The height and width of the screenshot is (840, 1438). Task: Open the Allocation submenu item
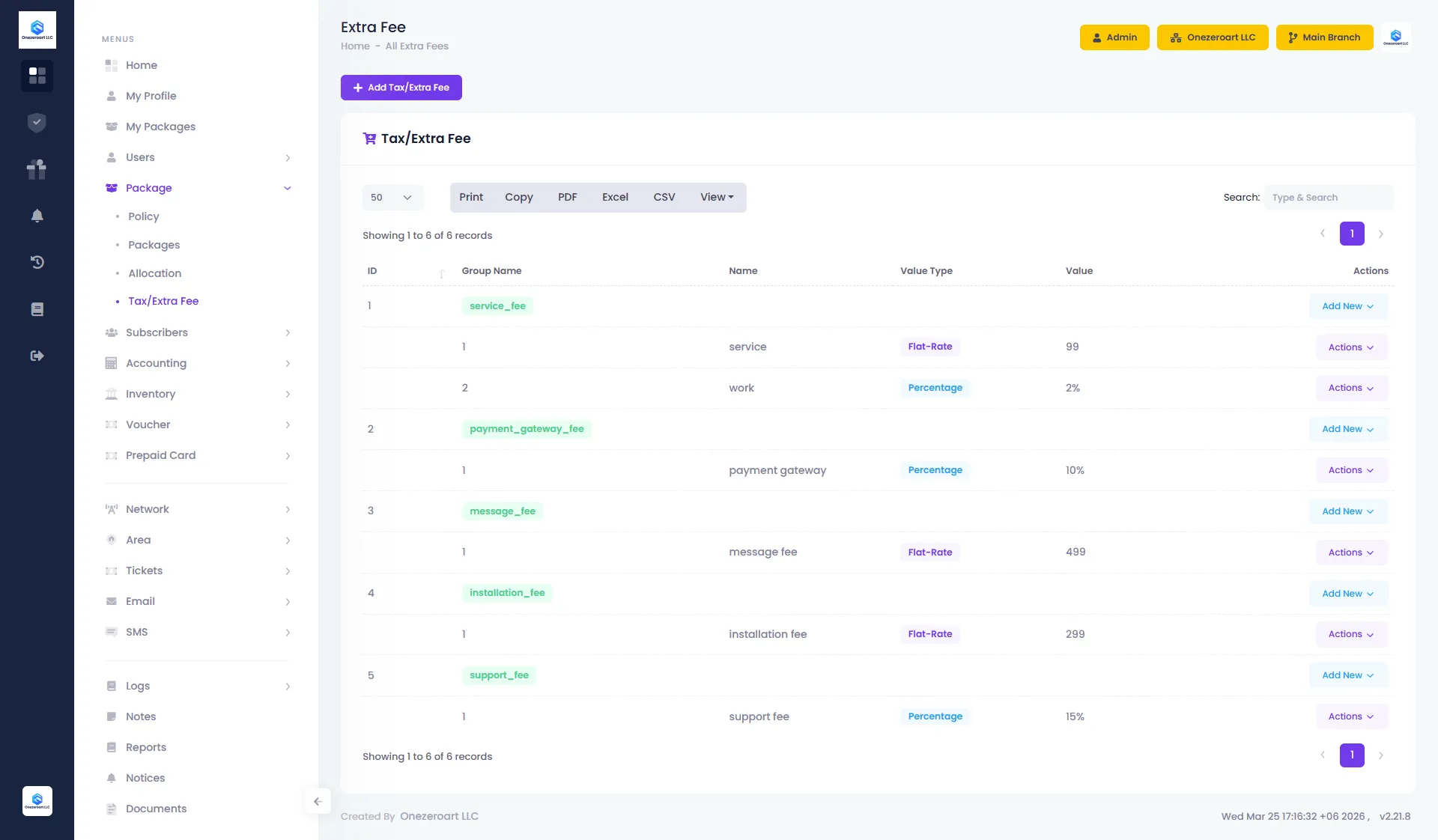pyautogui.click(x=154, y=273)
